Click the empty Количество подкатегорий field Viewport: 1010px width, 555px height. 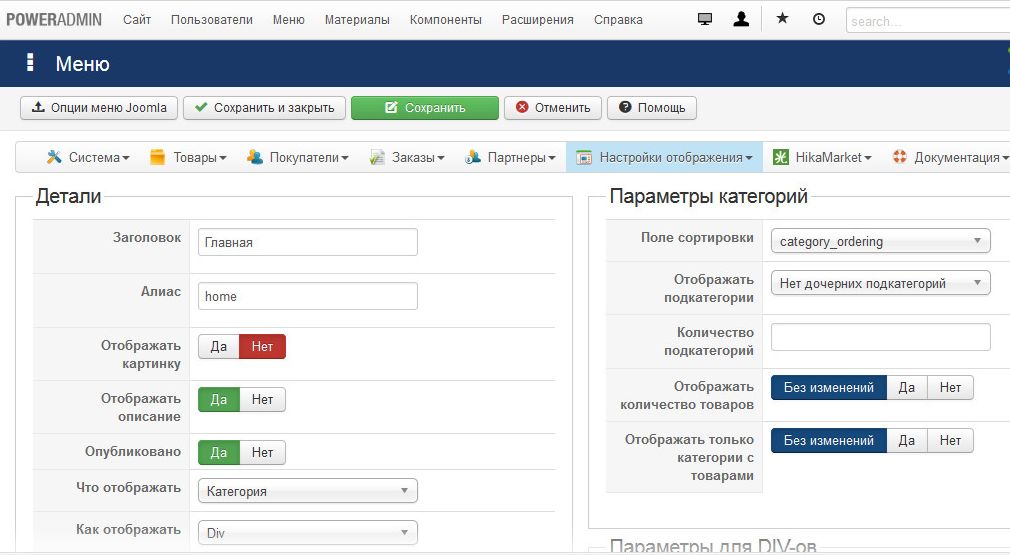(881, 337)
